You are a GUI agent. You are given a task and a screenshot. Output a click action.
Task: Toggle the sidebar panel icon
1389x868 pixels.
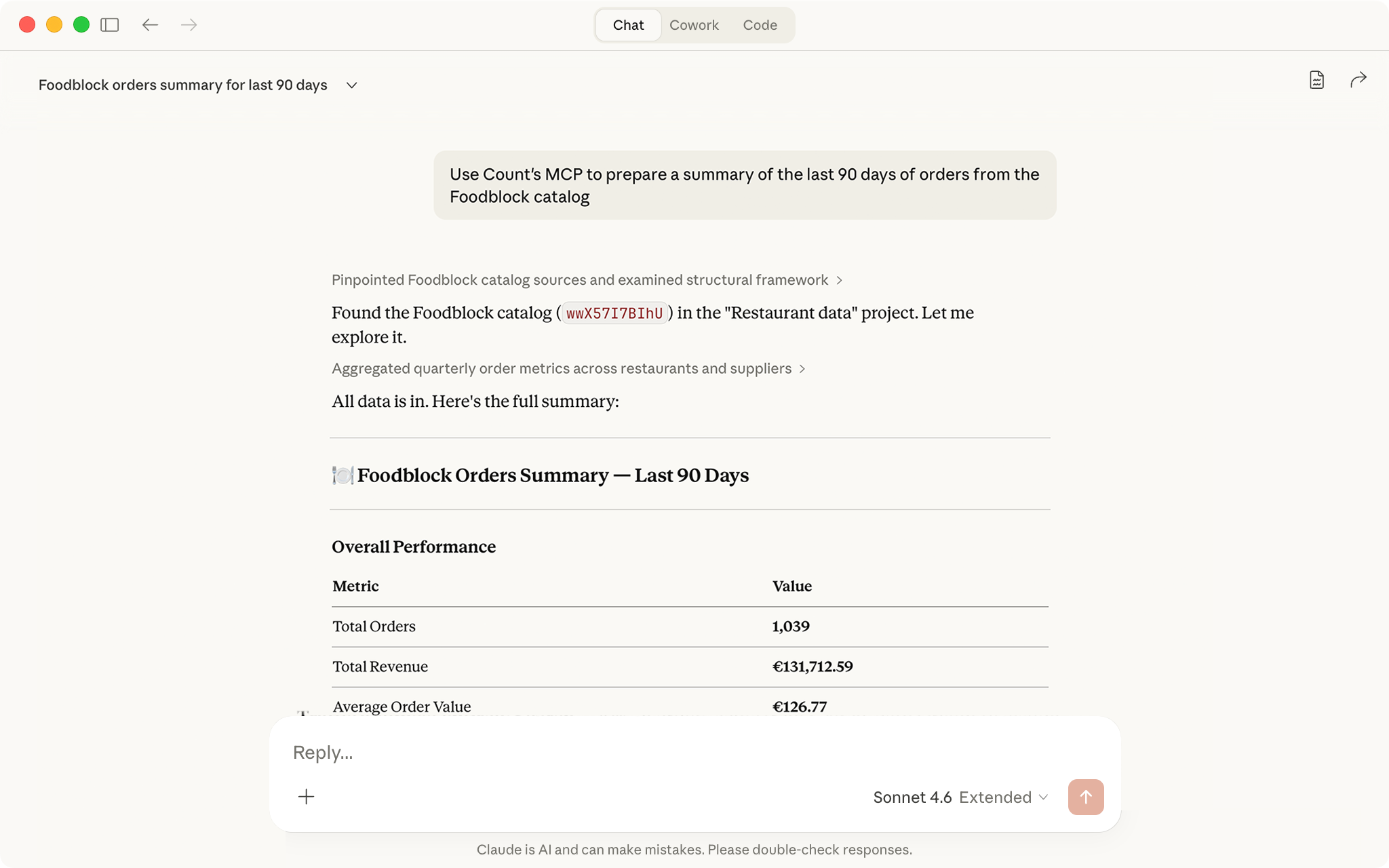pyautogui.click(x=111, y=24)
